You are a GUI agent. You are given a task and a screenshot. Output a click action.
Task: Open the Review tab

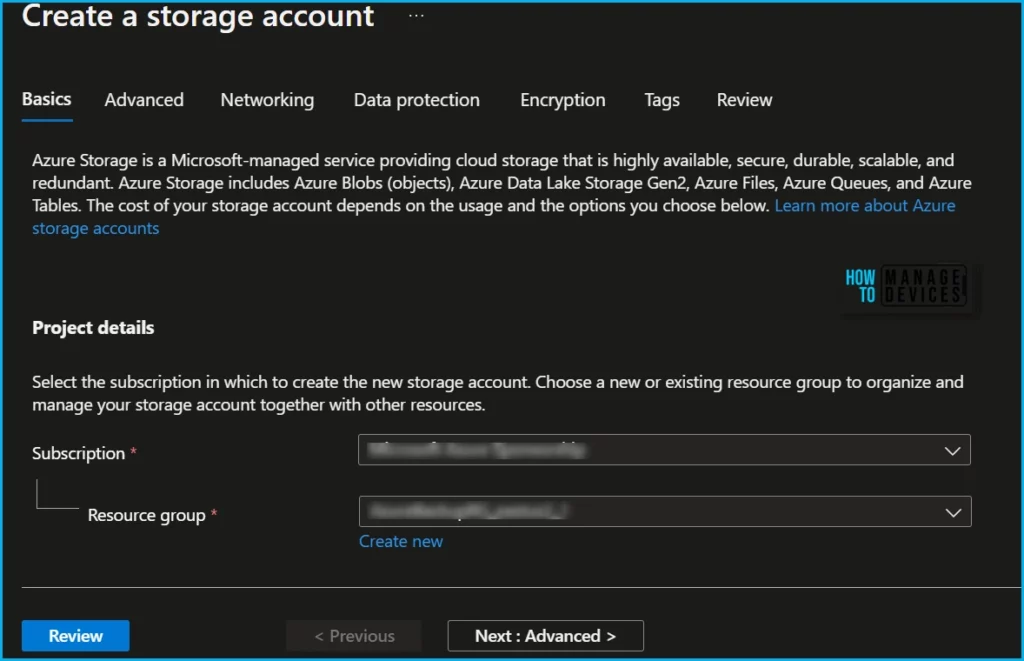point(744,100)
